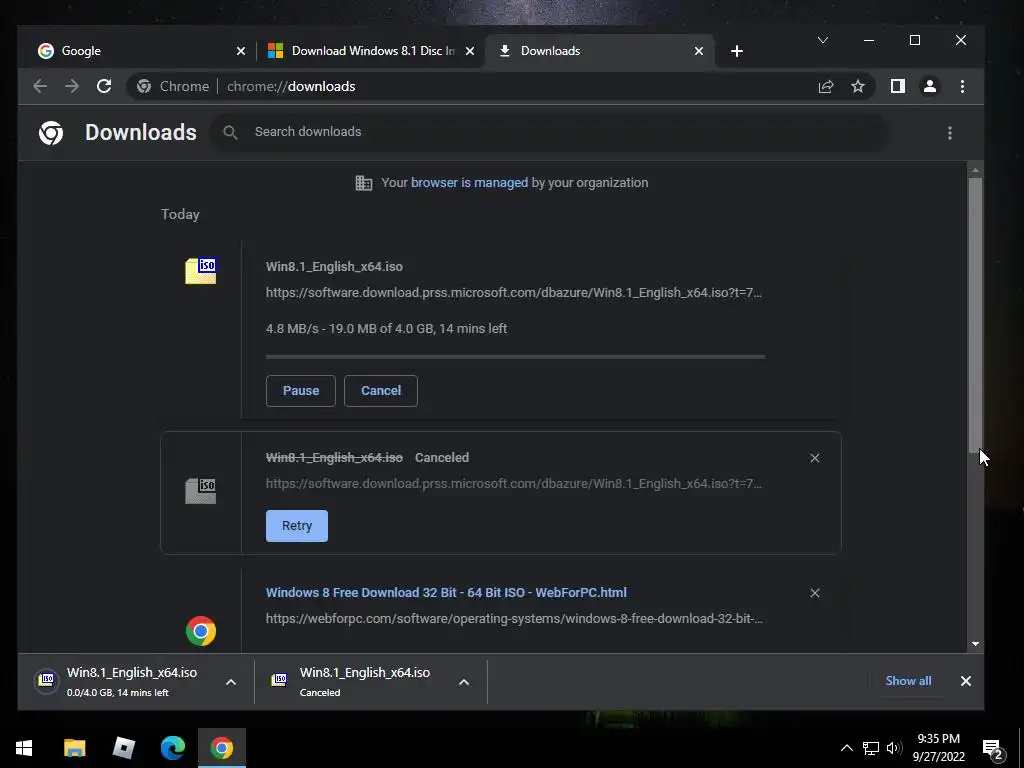This screenshot has width=1024, height=768.
Task: Click the Win8.1_English_x64.iso active file name
Action: tap(334, 266)
